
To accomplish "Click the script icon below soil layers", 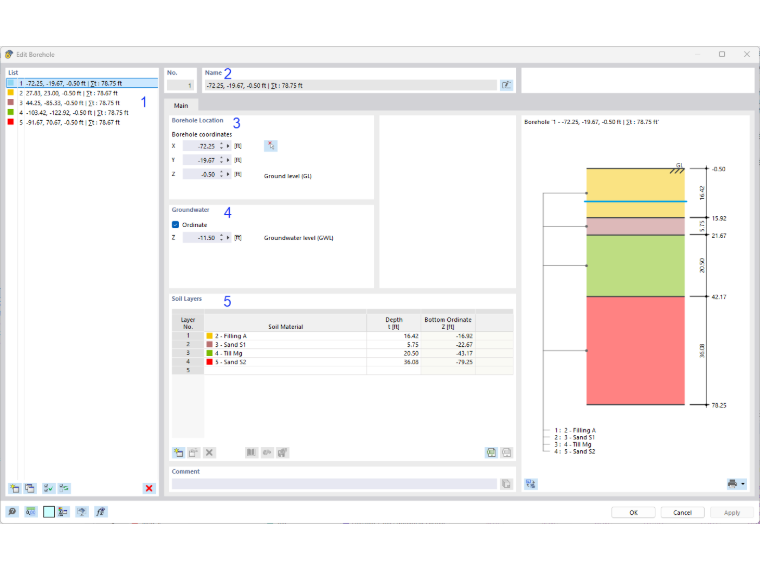I will (x=267, y=453).
